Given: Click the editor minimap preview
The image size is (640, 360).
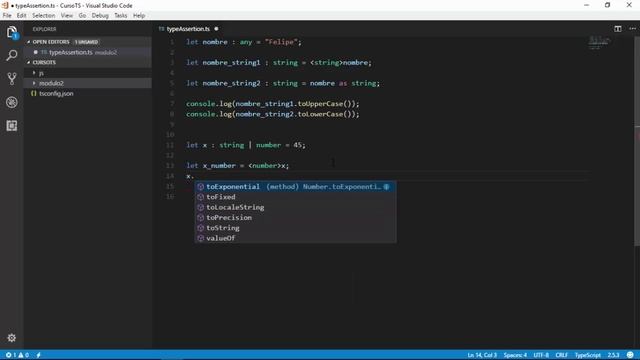Looking at the screenshot, I should [x=600, y=42].
